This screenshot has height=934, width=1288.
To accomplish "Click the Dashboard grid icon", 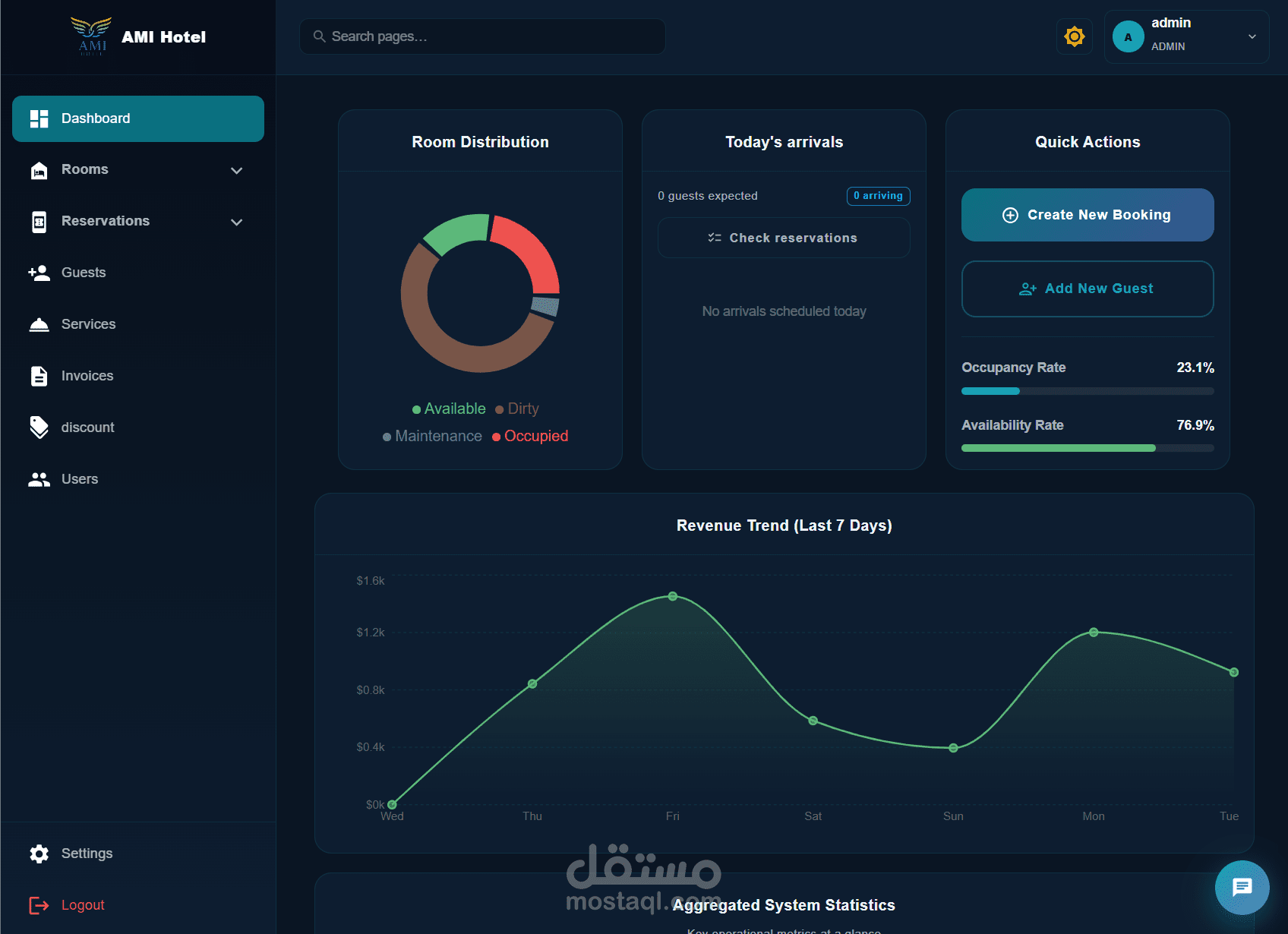I will [39, 118].
